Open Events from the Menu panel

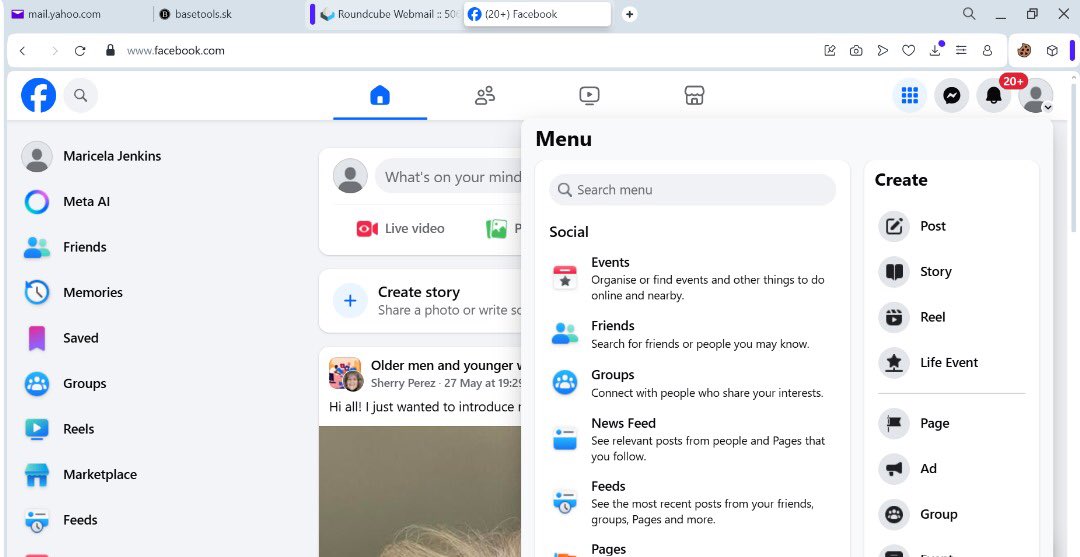pos(692,278)
